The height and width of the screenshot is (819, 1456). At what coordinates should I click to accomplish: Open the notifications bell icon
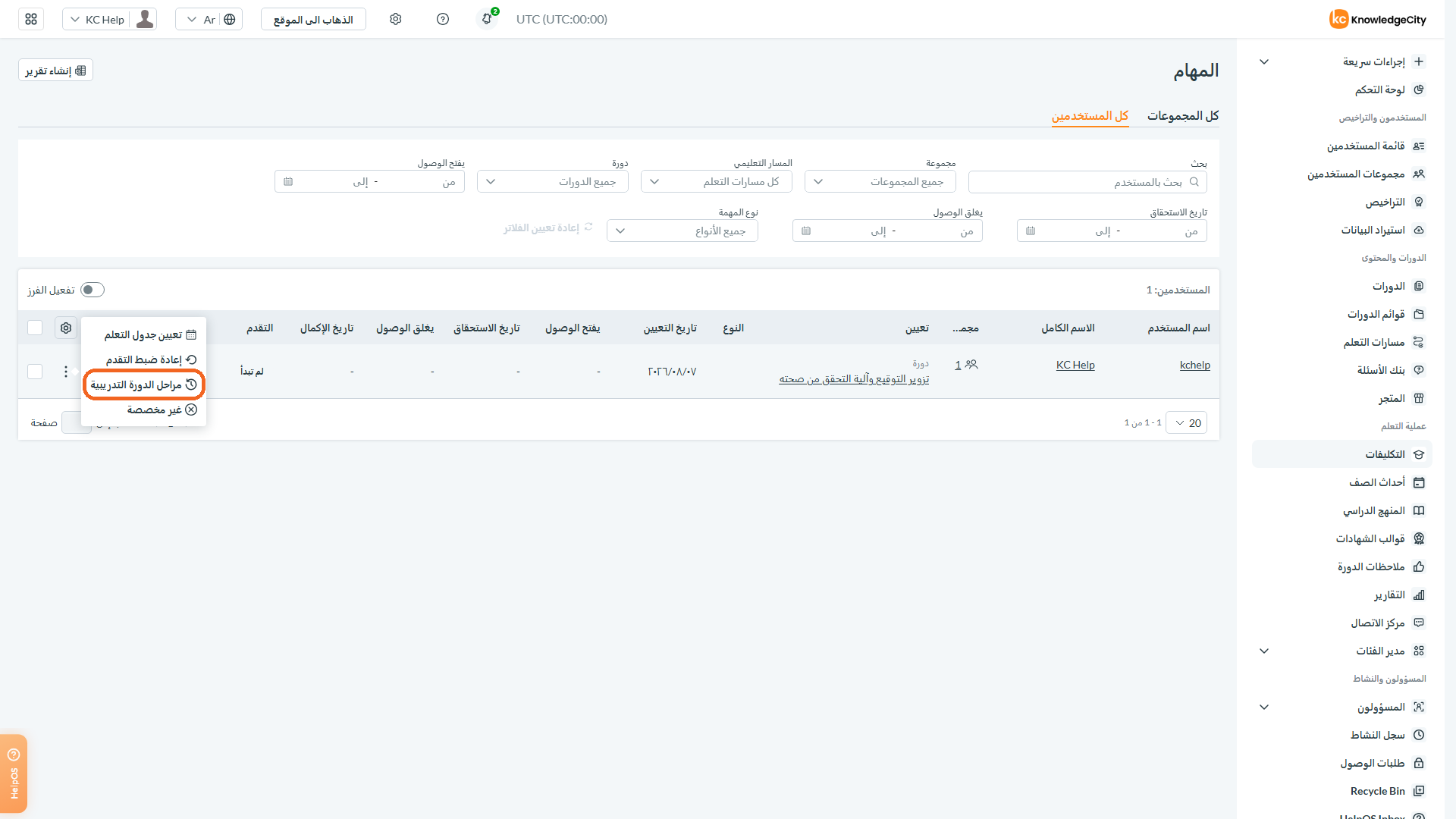tap(487, 19)
